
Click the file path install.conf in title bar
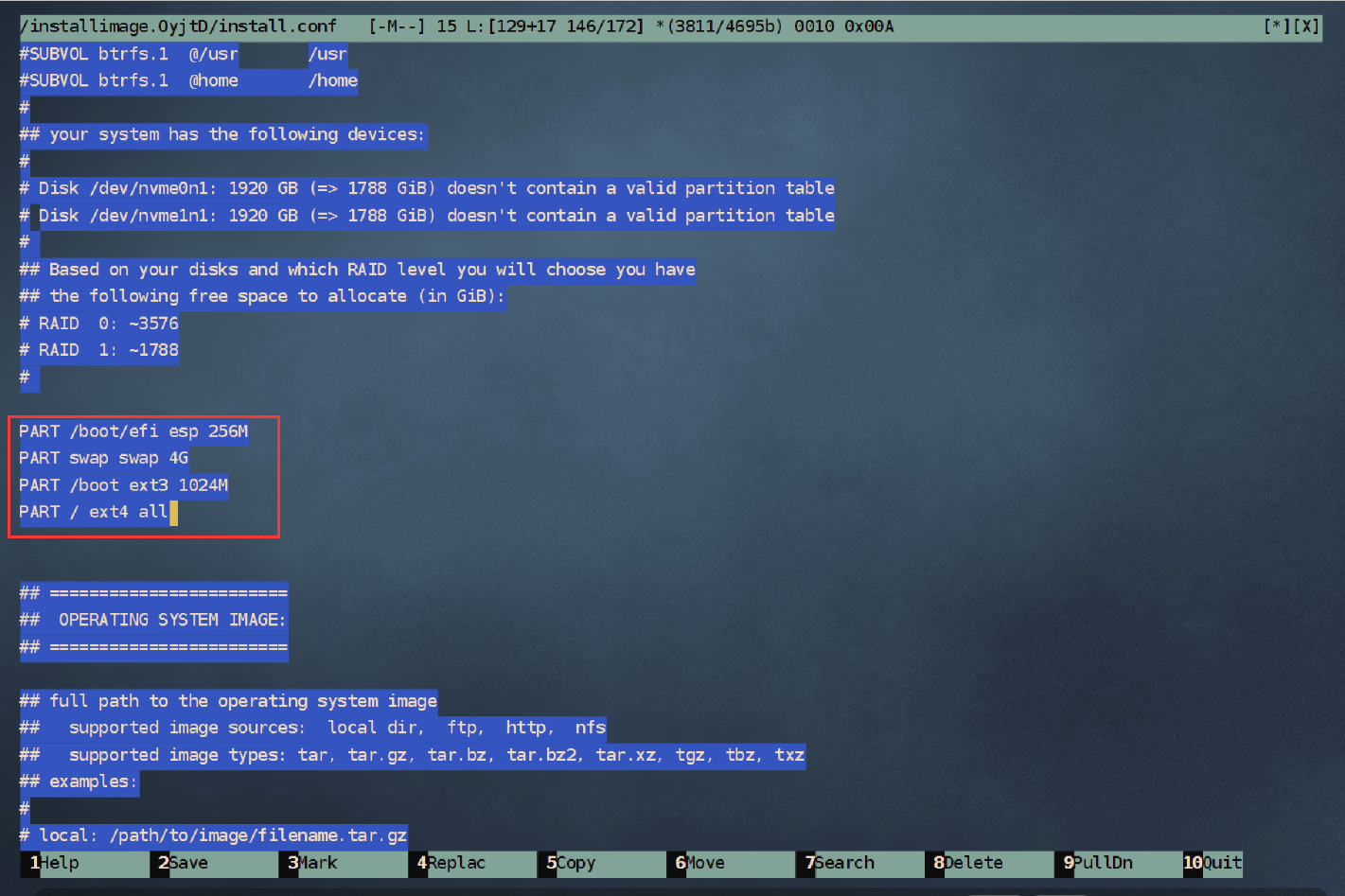(x=178, y=26)
